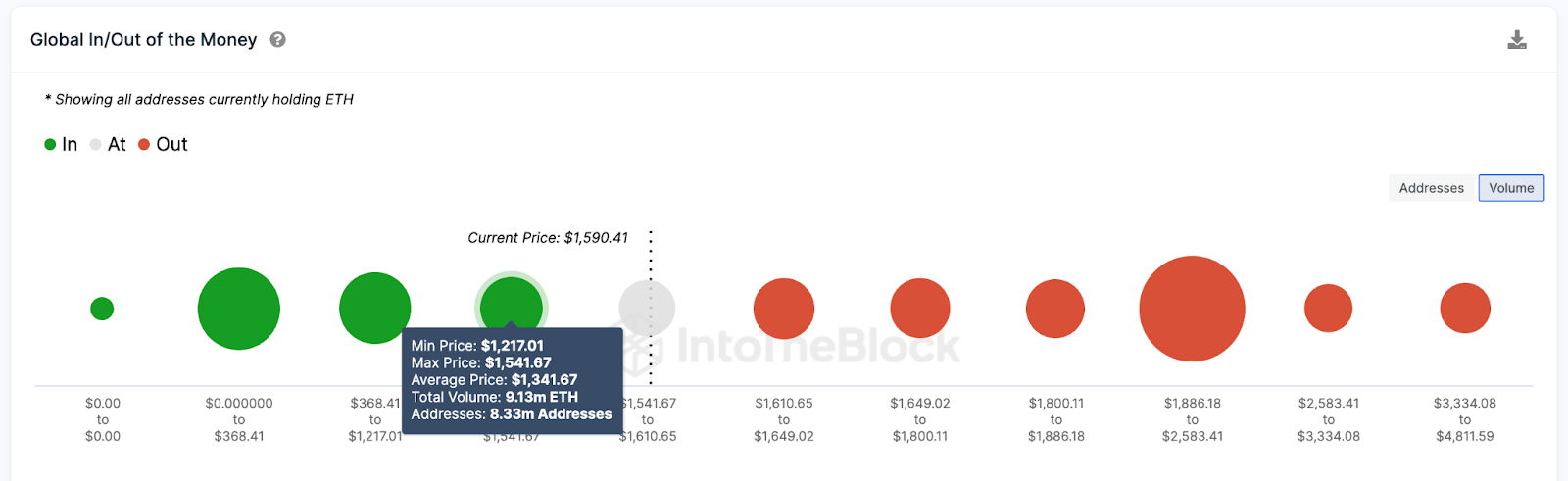Toggle the green In legend item
This screenshot has height=481, width=1568.
[61, 145]
